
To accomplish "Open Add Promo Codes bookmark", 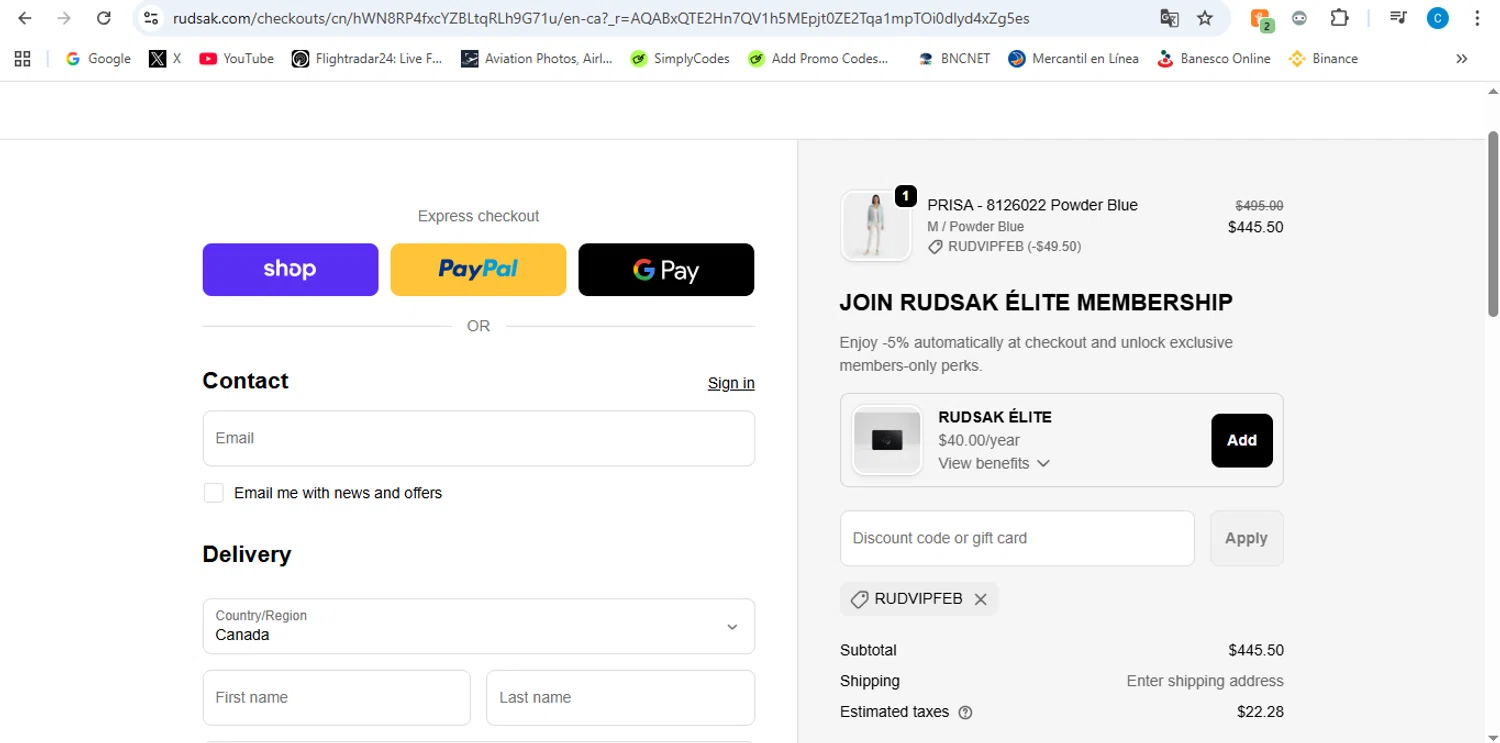I will click(x=818, y=59).
